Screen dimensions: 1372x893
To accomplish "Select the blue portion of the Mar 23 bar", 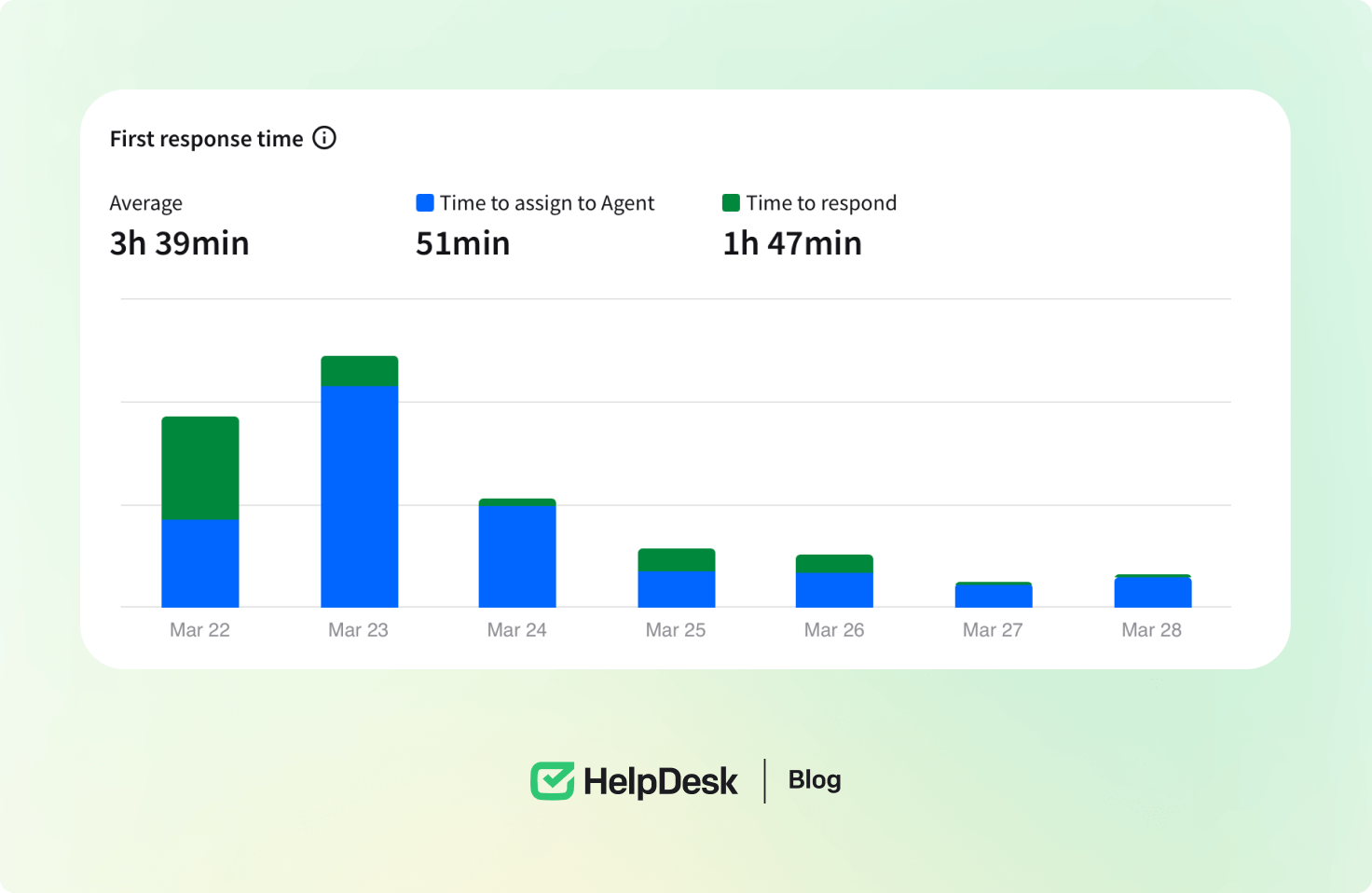I will tap(360, 496).
